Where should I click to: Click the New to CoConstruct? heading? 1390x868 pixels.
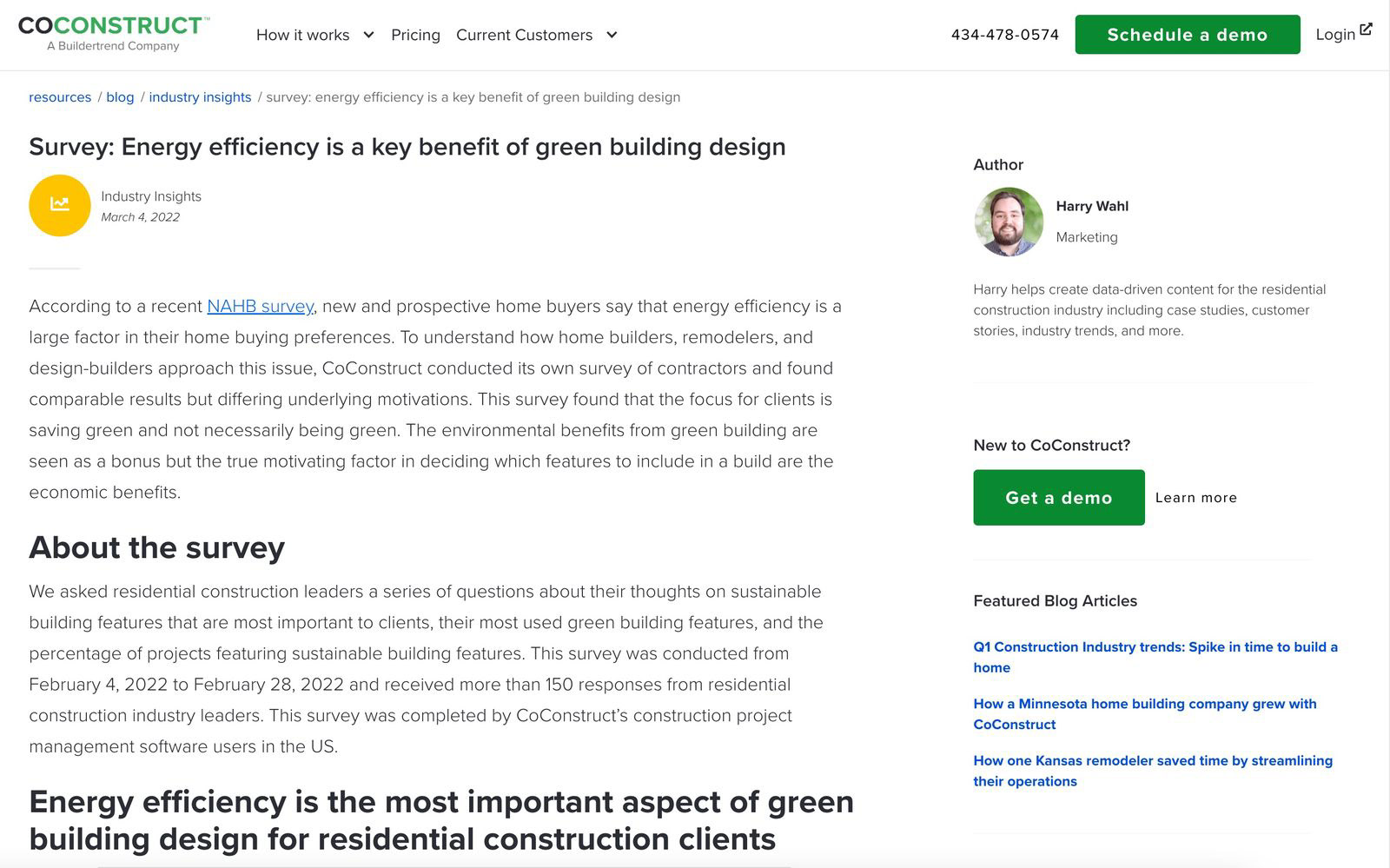pos(1052,445)
